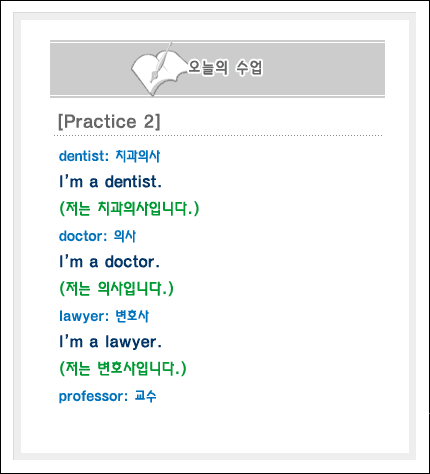This screenshot has width=430, height=474.
Task: Click the sentence 'I'm a dentist.'
Action: pyautogui.click(x=110, y=182)
